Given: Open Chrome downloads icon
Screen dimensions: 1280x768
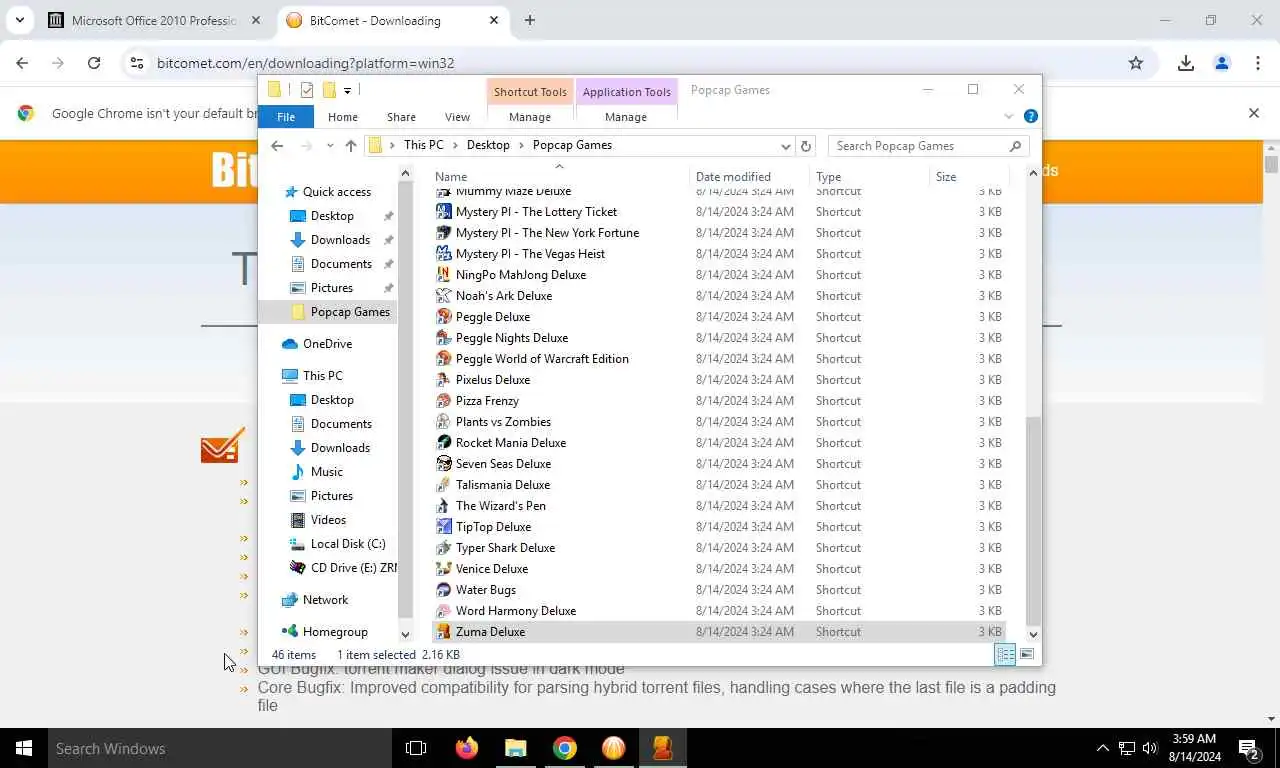Looking at the screenshot, I should click(x=1186, y=63).
